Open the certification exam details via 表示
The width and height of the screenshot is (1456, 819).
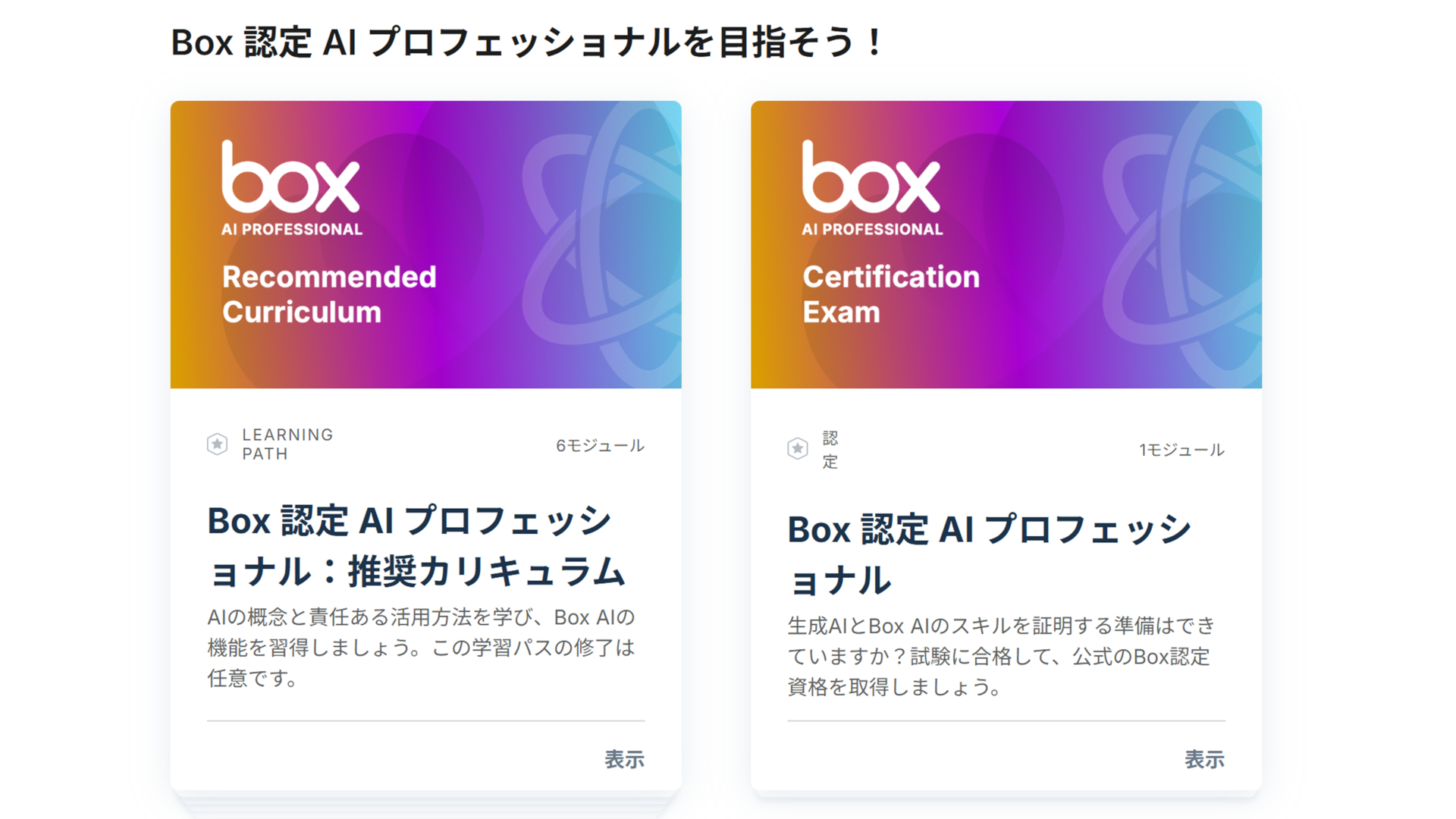[1204, 759]
